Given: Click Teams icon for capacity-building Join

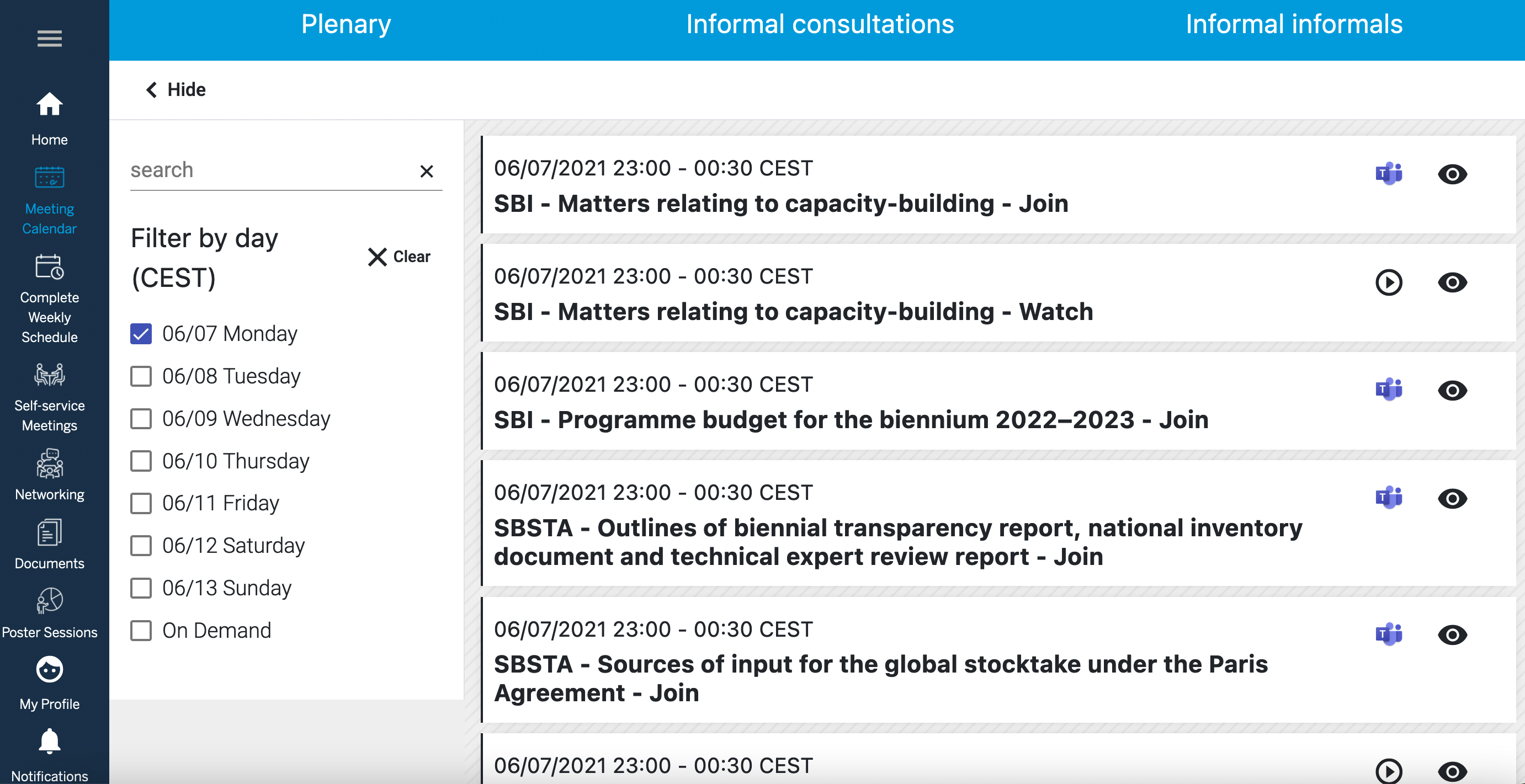Looking at the screenshot, I should click(1389, 173).
